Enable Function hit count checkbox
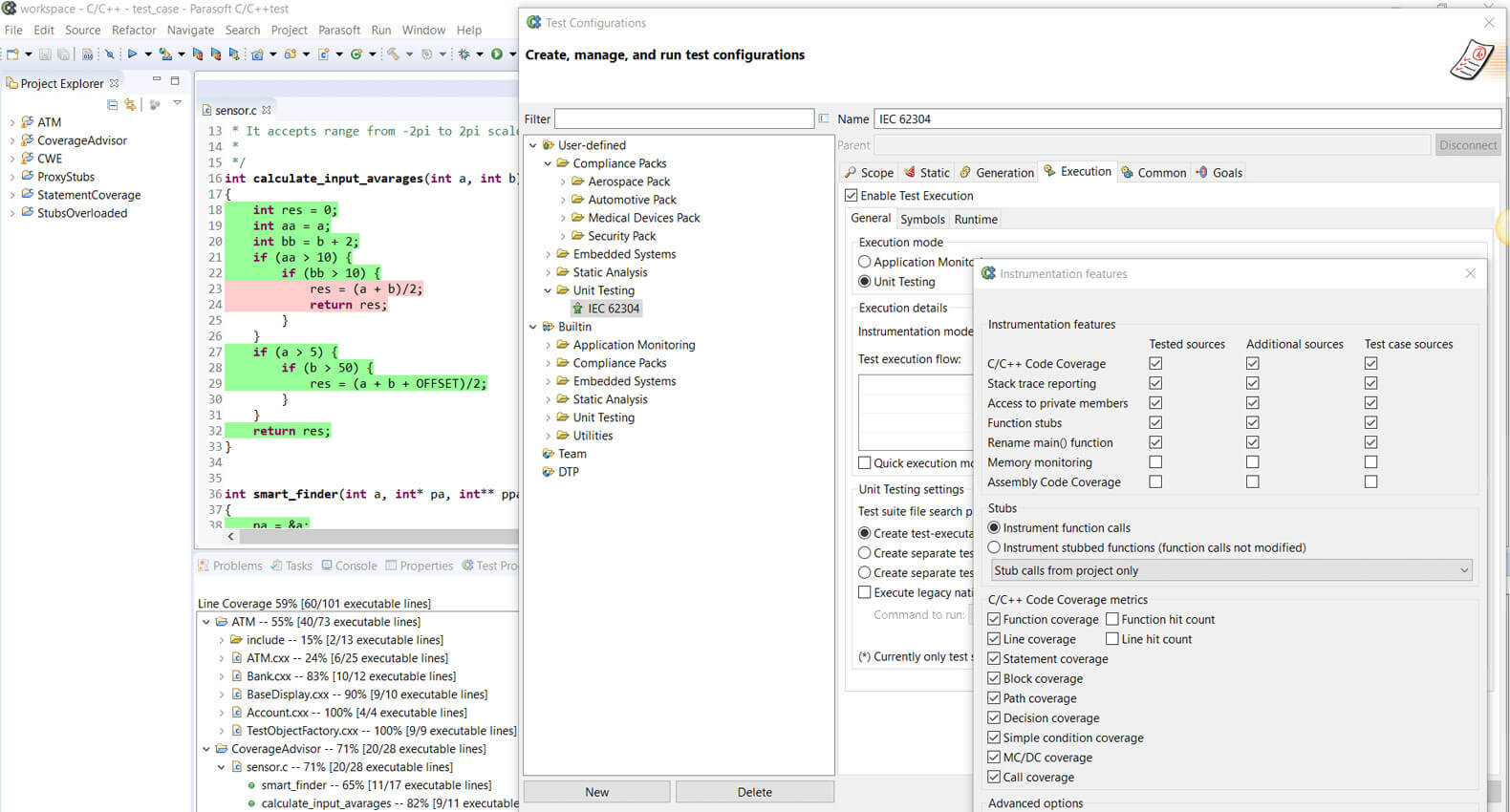The width and height of the screenshot is (1510, 812). pyautogui.click(x=1112, y=619)
